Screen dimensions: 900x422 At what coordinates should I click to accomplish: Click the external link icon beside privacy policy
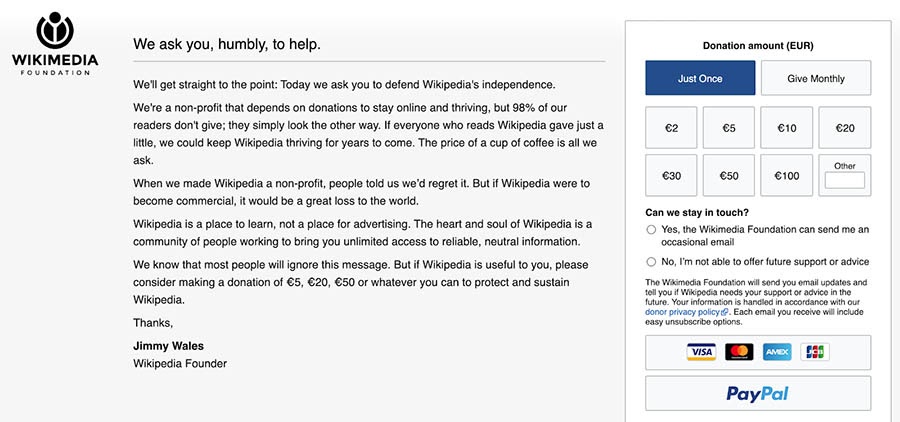coord(724,312)
